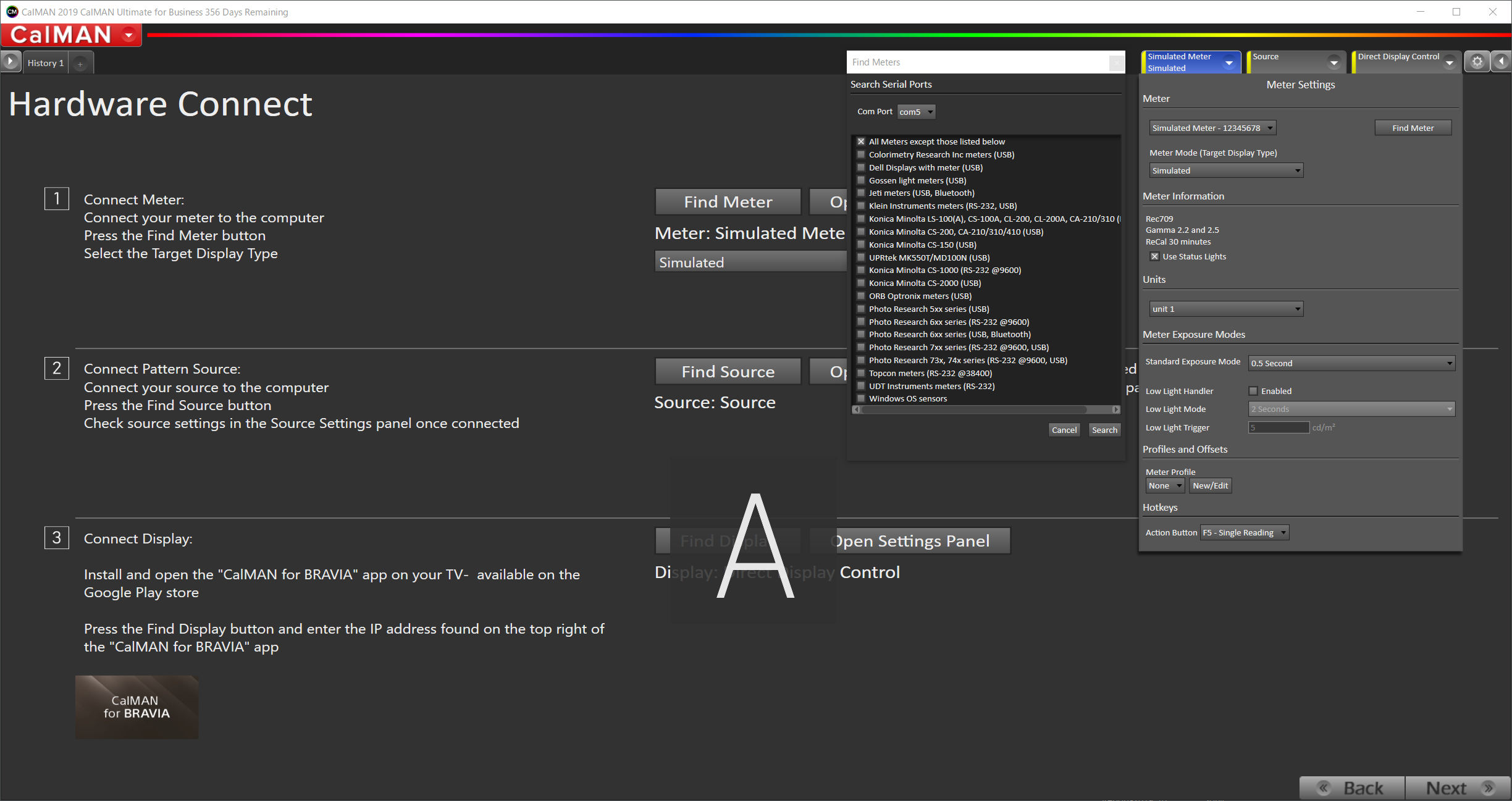Click Cancel in Find Meters dialog
Screen dimensions: 1512x801
coord(1064,430)
